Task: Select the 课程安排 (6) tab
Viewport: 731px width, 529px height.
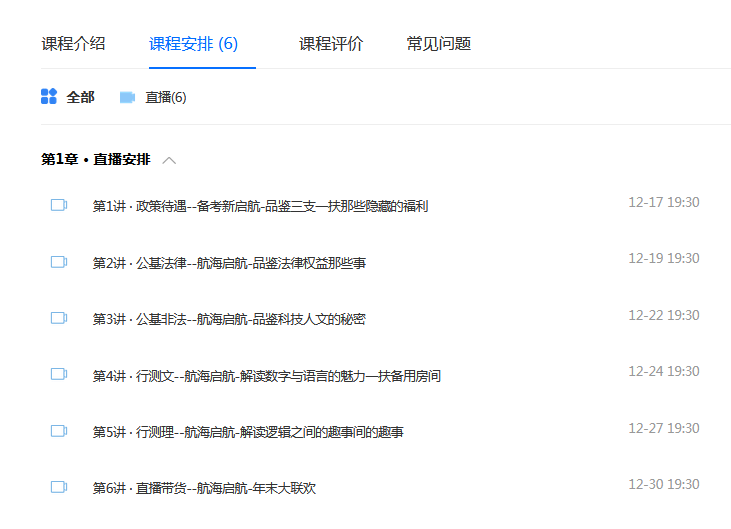Action: coord(193,44)
